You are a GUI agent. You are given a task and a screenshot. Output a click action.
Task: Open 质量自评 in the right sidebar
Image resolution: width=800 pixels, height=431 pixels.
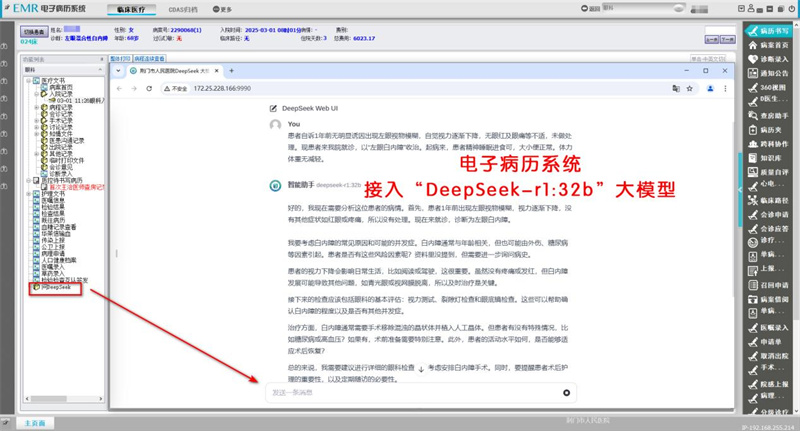[x=768, y=172]
